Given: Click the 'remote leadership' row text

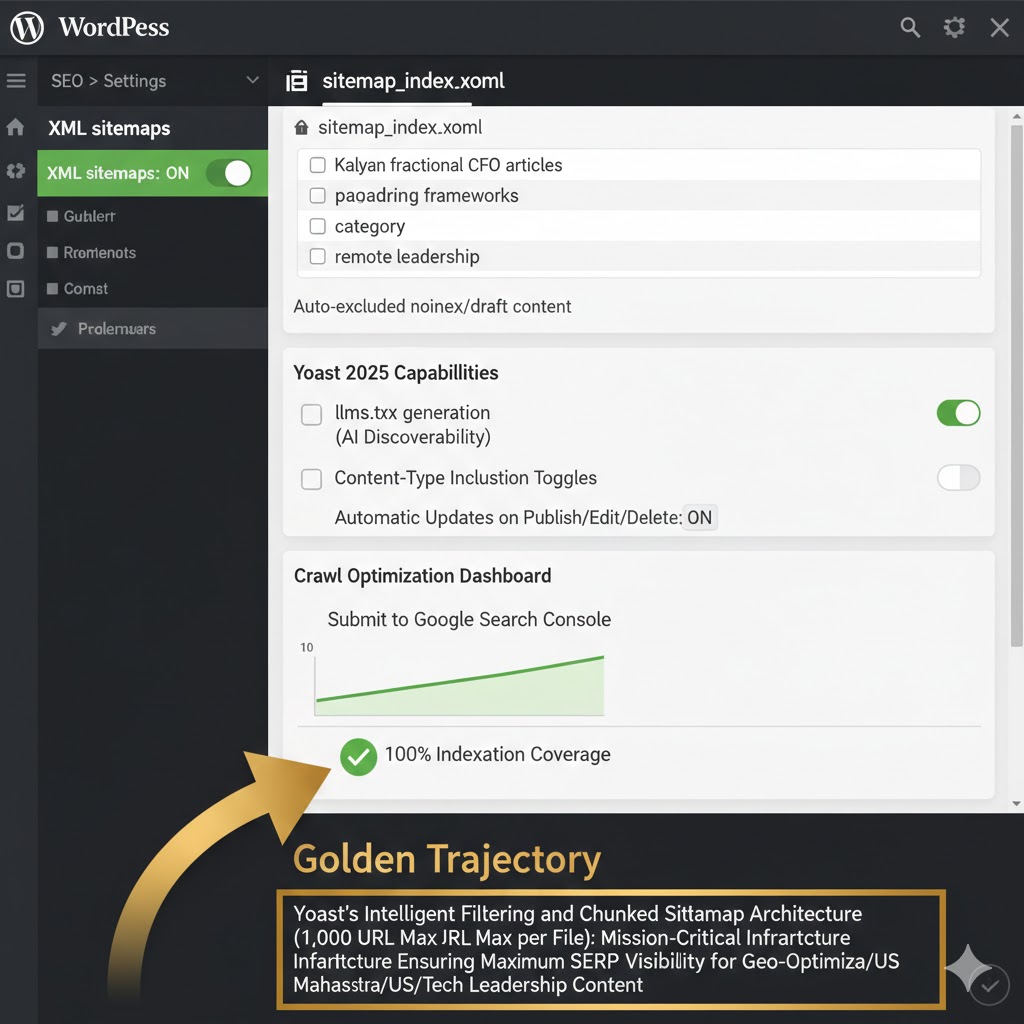Looking at the screenshot, I should 407,257.
